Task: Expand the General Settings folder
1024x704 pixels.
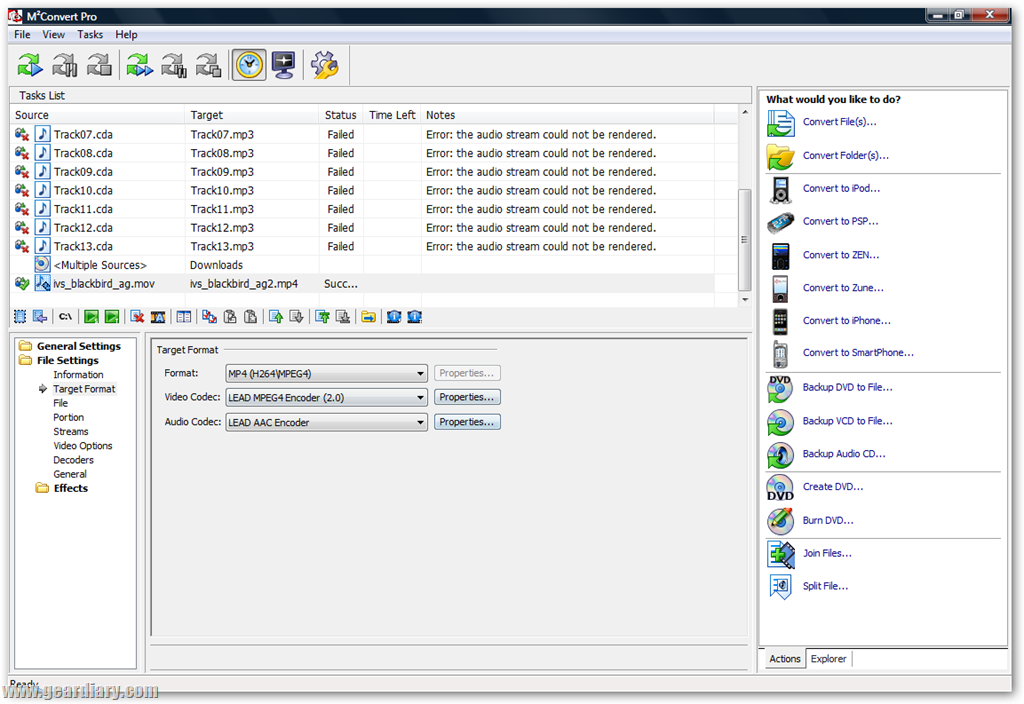Action: pos(25,346)
